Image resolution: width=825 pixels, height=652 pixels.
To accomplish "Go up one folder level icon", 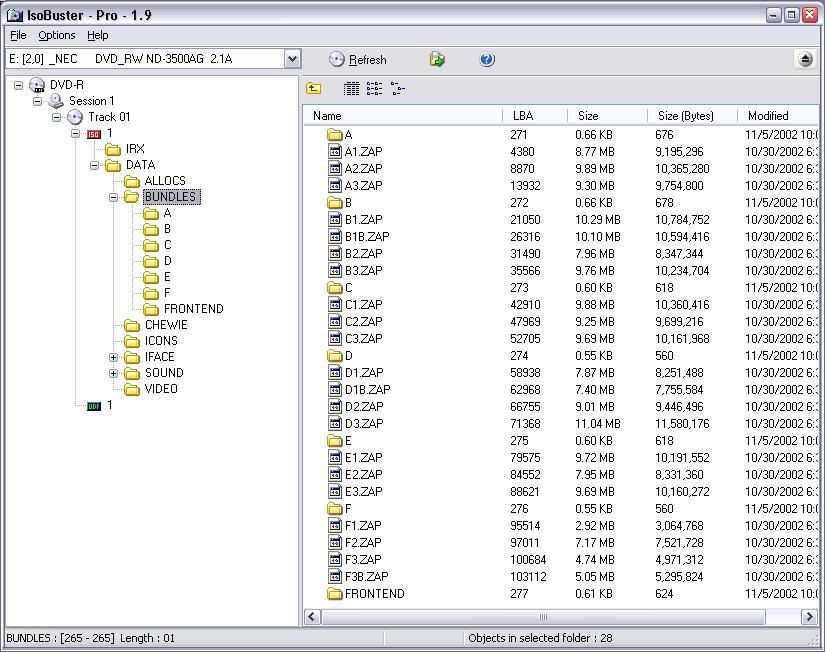I will (314, 89).
